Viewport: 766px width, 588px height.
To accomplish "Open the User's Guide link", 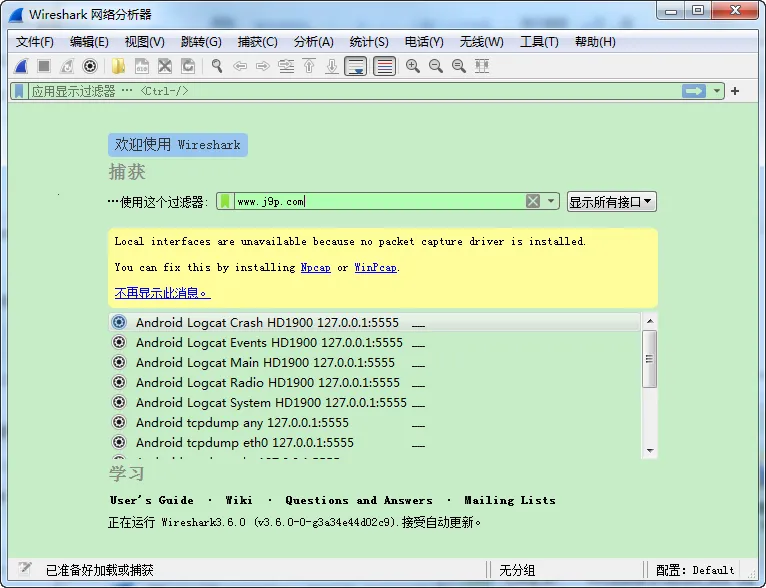I will pos(152,500).
